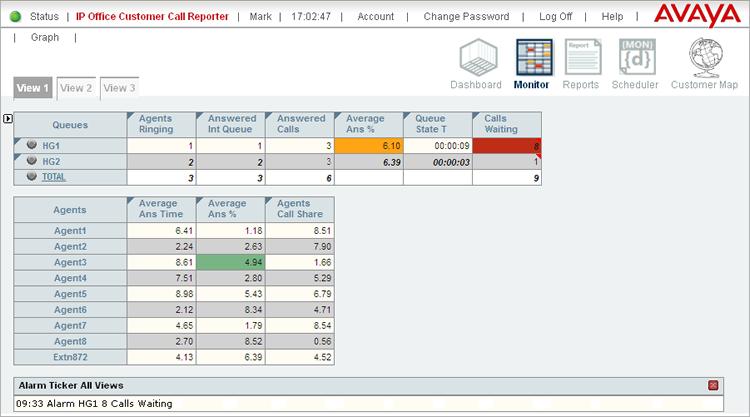Viewport: 750px width, 417px height.
Task: Click the TOTAL row status ball
Action: point(32,176)
